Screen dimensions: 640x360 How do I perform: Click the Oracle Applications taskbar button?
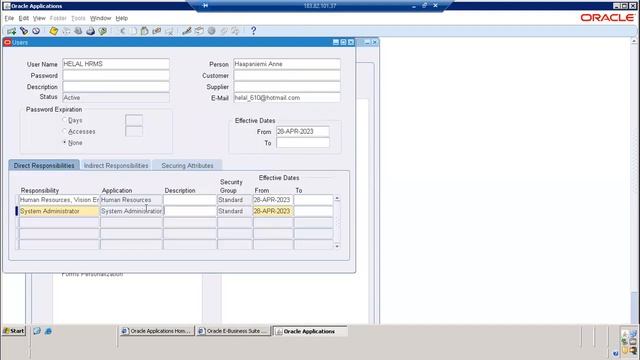coord(310,331)
